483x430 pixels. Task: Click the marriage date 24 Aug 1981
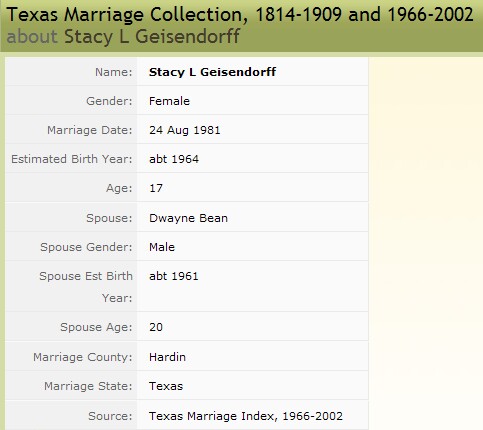pos(185,130)
